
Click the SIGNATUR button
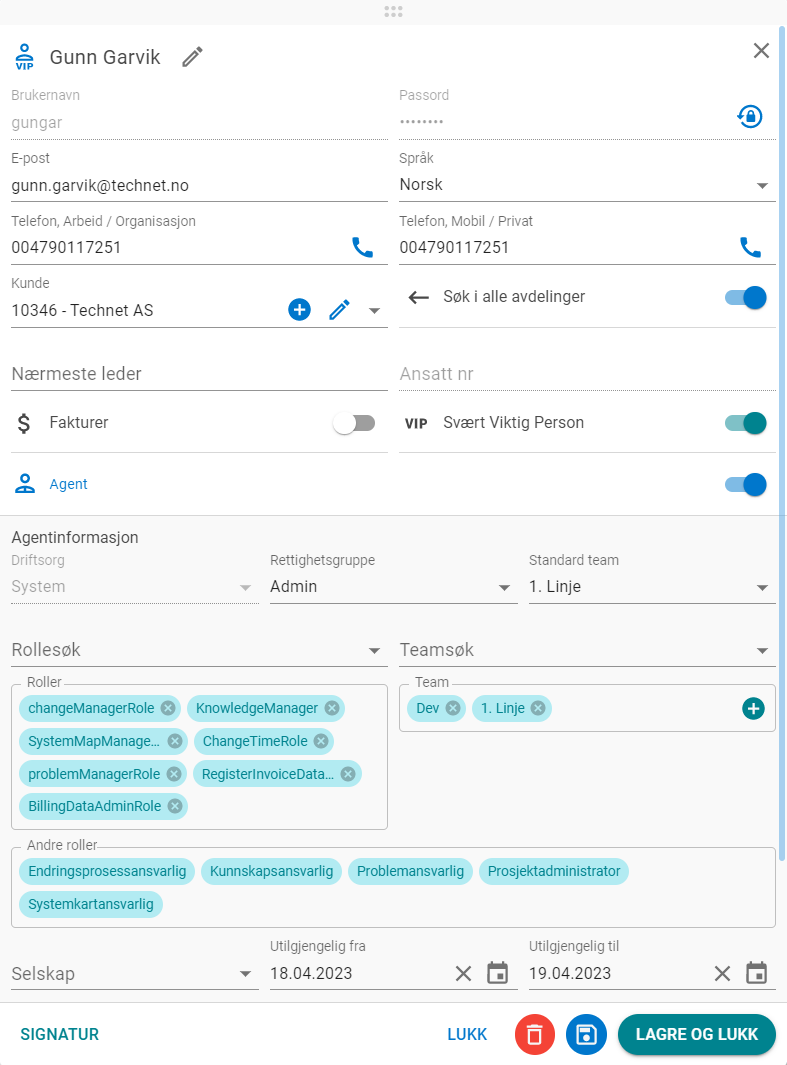tap(60, 1034)
